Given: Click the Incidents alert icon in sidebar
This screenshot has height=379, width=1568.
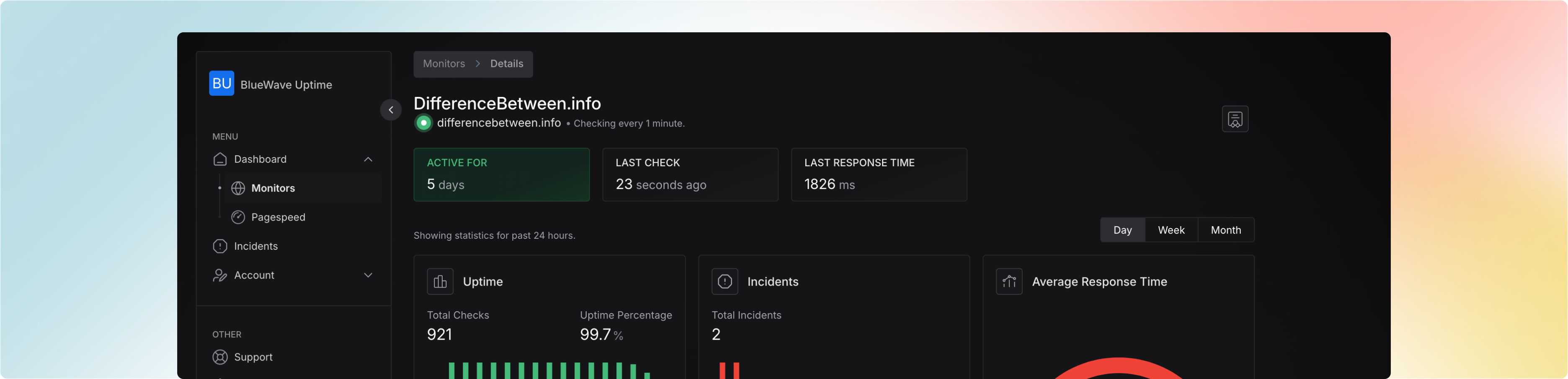Looking at the screenshot, I should (220, 246).
